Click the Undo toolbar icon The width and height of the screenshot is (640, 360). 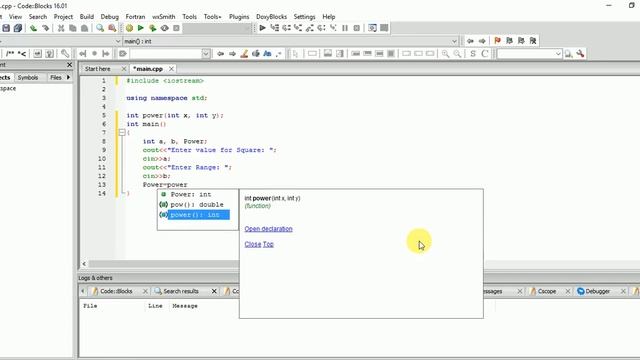(33, 28)
